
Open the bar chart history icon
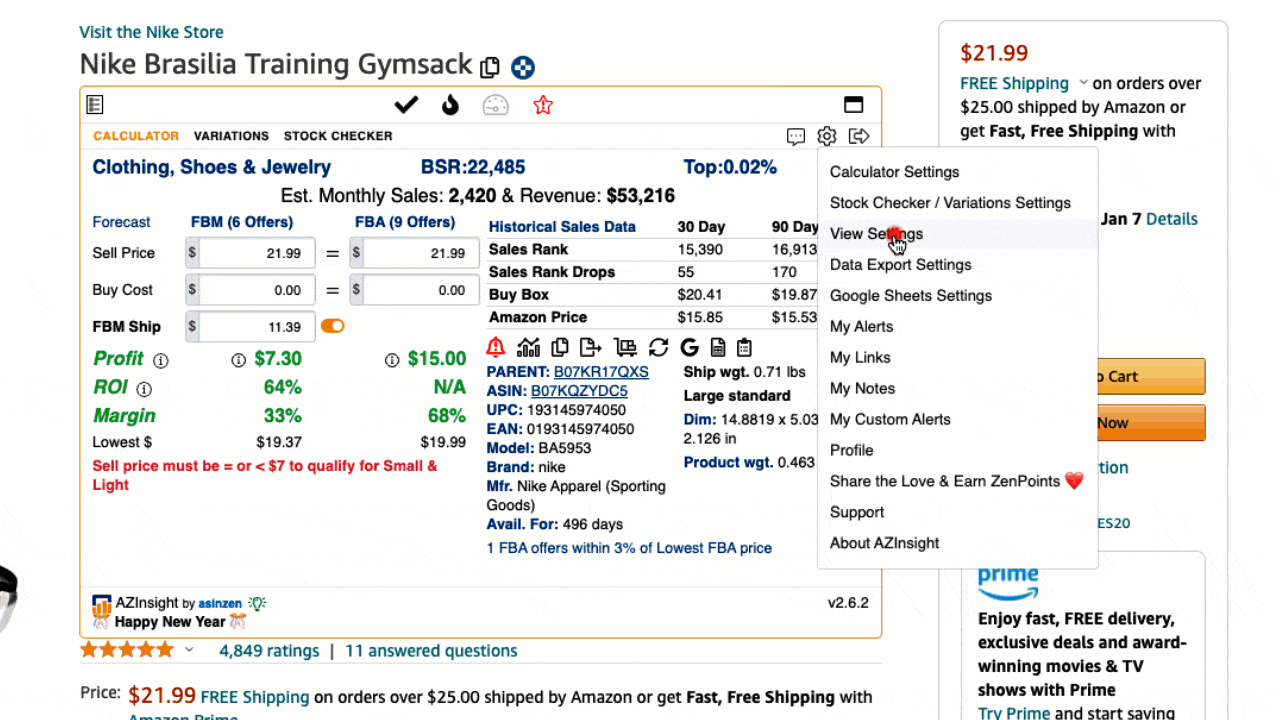[x=528, y=347]
